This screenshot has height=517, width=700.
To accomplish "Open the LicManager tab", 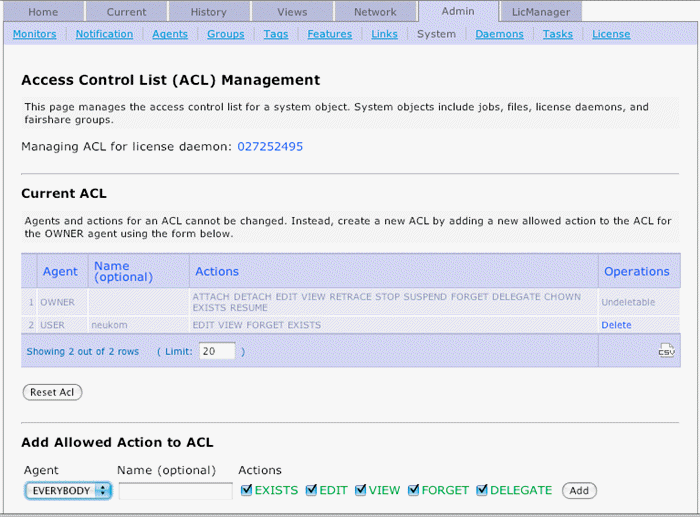I will click(x=540, y=12).
